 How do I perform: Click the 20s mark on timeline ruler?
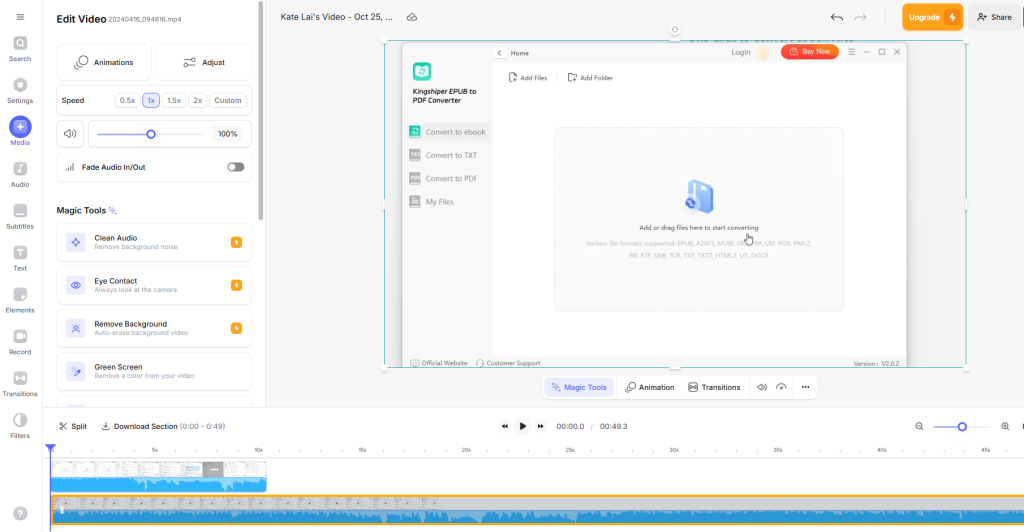click(x=466, y=450)
